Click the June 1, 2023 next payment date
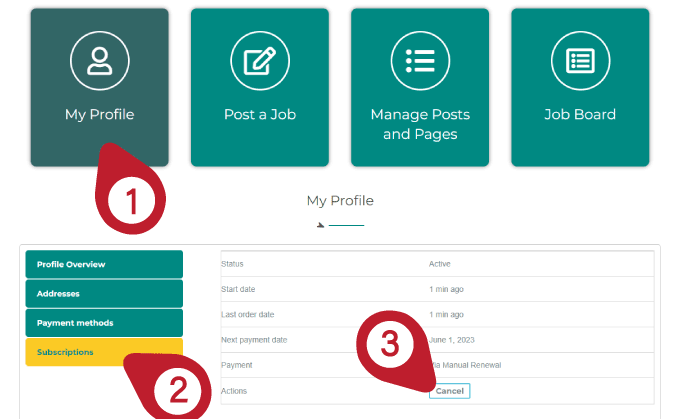Image resolution: width=679 pixels, height=419 pixels. click(x=452, y=340)
